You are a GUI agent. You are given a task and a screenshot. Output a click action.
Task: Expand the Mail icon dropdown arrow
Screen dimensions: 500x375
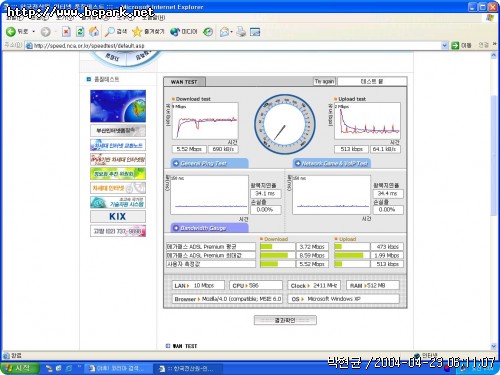231,32
